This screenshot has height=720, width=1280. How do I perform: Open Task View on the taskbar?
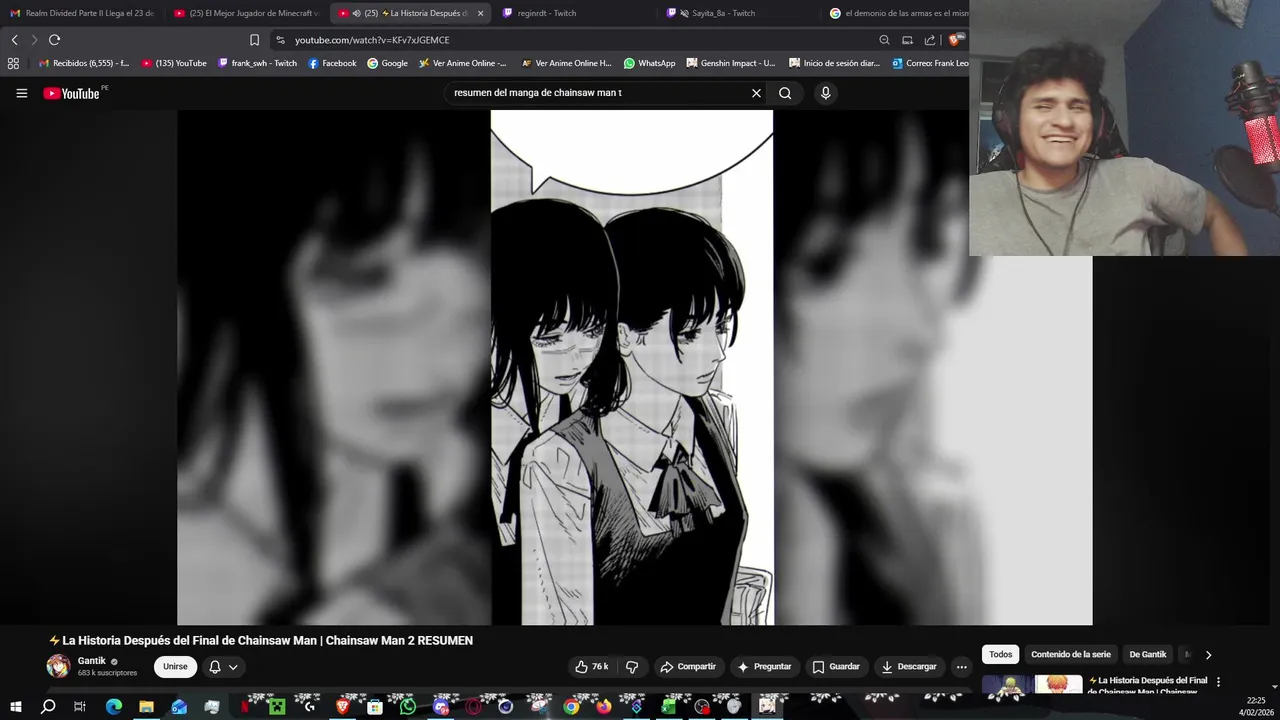(x=80, y=706)
